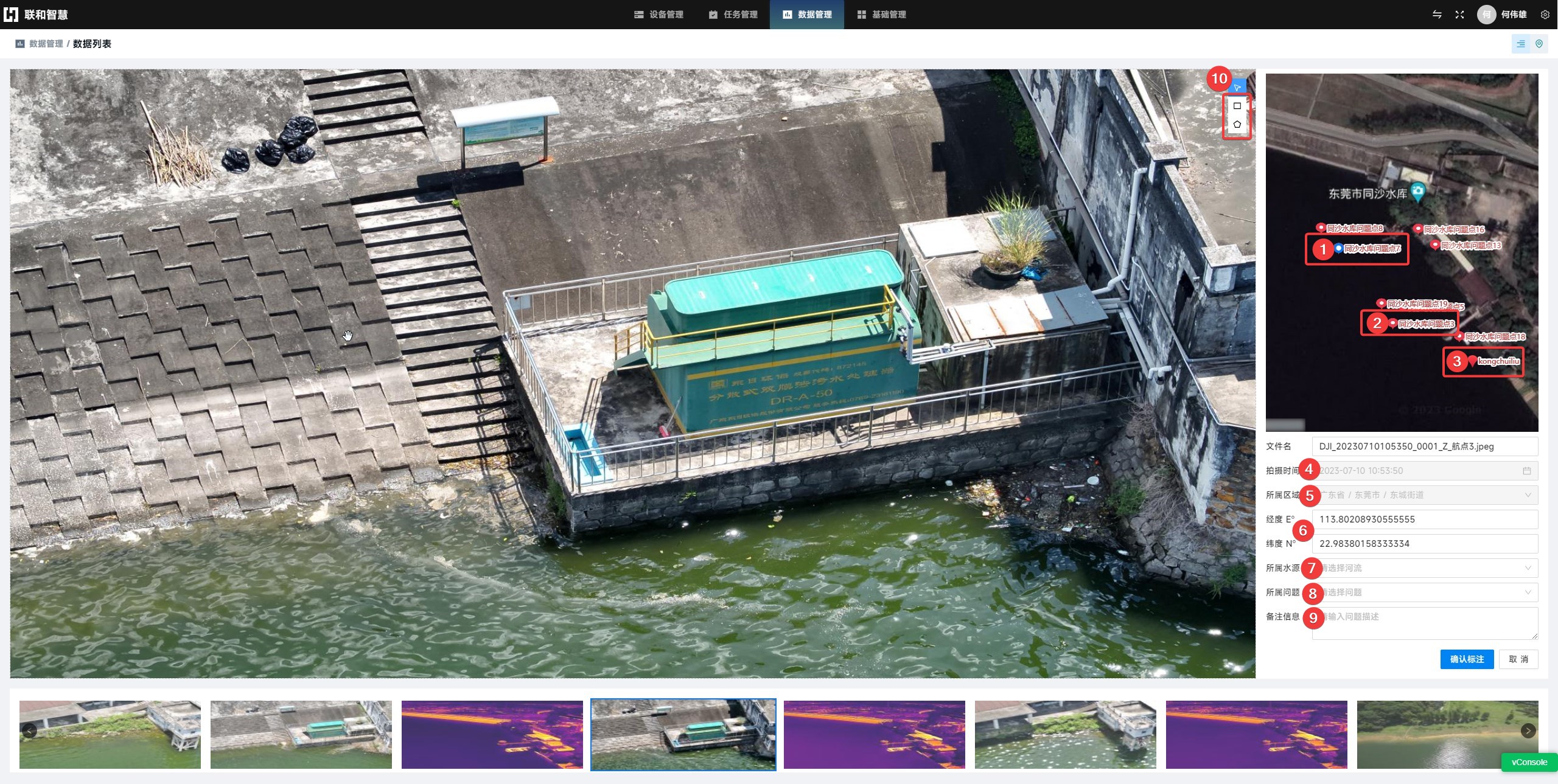The image size is (1558, 784).
Task: Open the vConsole button
Action: pyautogui.click(x=1529, y=762)
